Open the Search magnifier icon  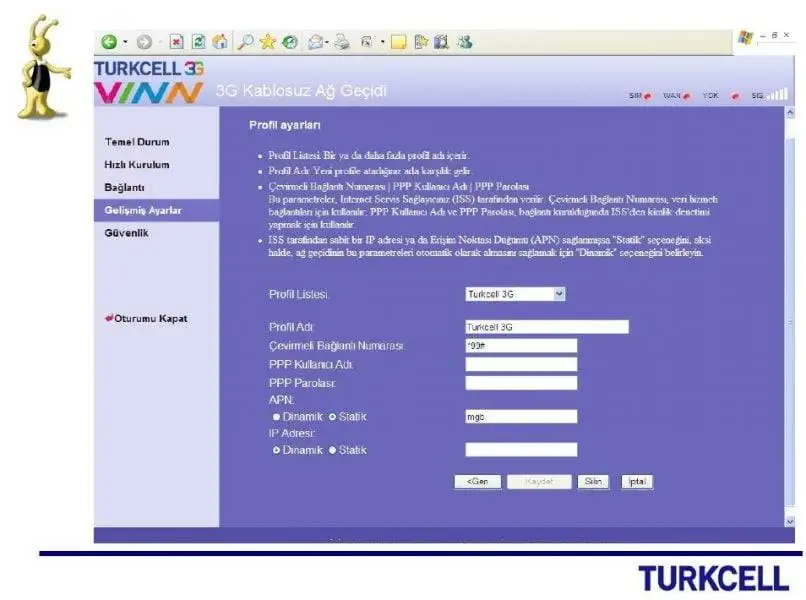[x=245, y=42]
